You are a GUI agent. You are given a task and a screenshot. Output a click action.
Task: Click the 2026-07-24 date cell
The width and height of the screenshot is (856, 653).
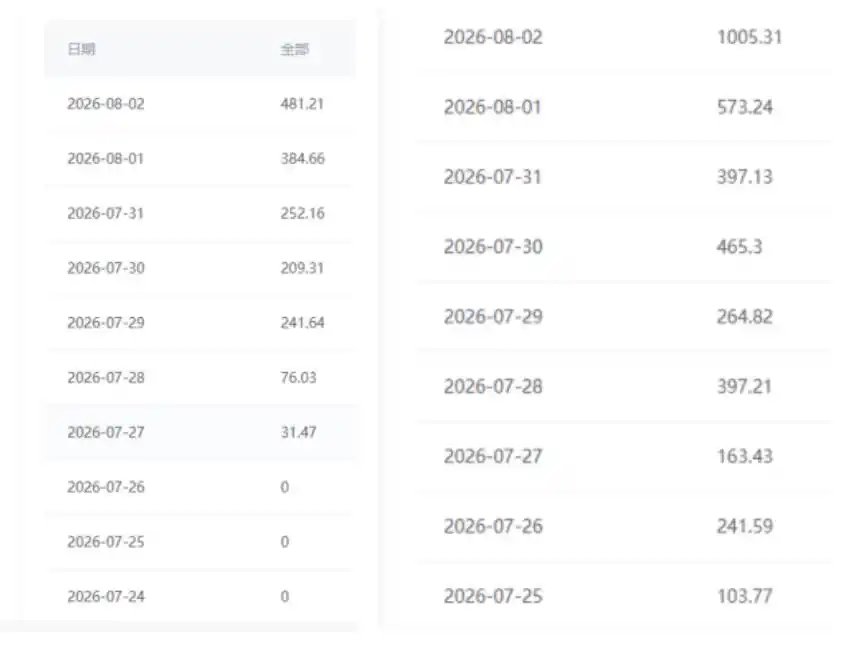coord(106,596)
